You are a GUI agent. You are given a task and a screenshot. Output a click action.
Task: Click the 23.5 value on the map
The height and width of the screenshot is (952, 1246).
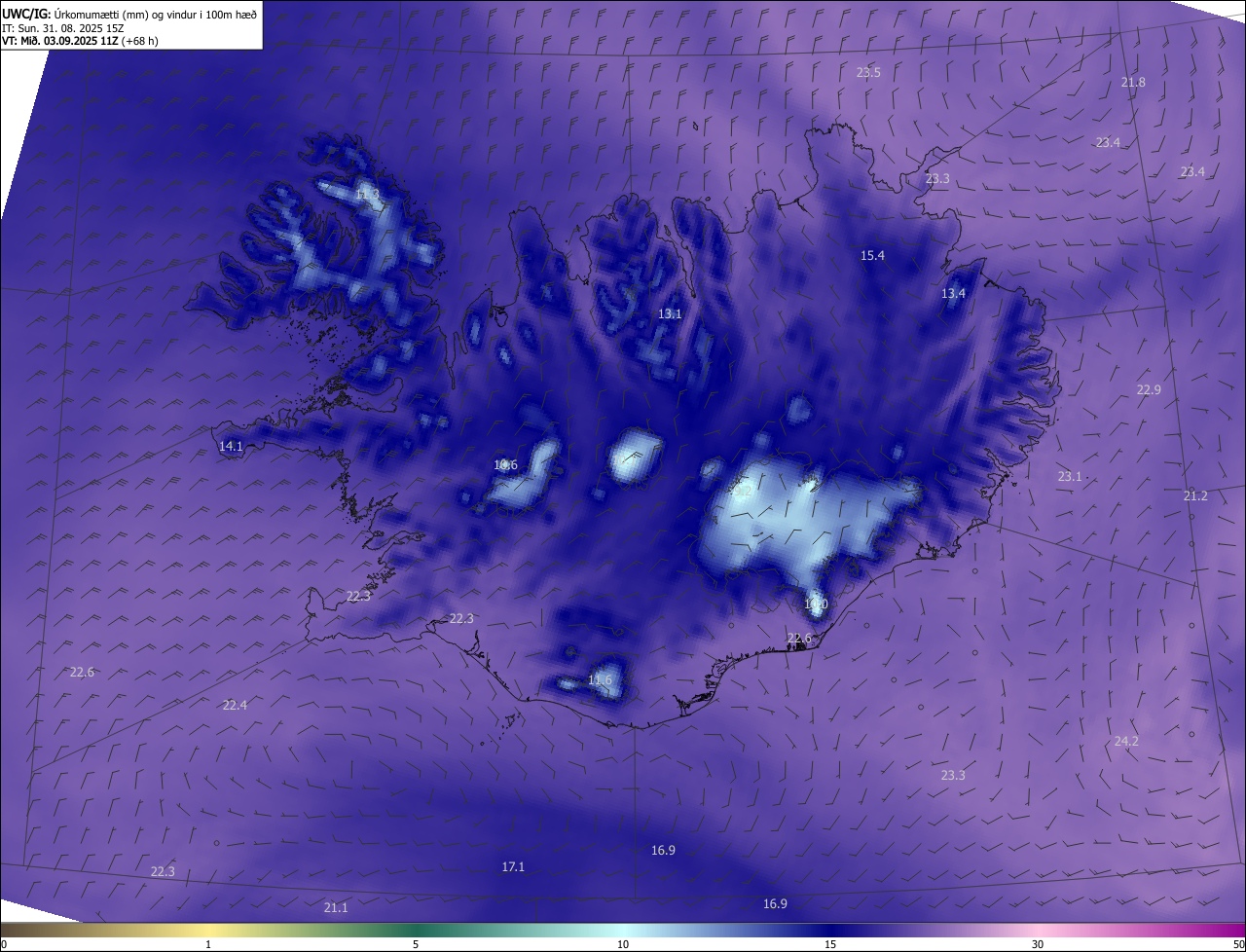[x=868, y=73]
